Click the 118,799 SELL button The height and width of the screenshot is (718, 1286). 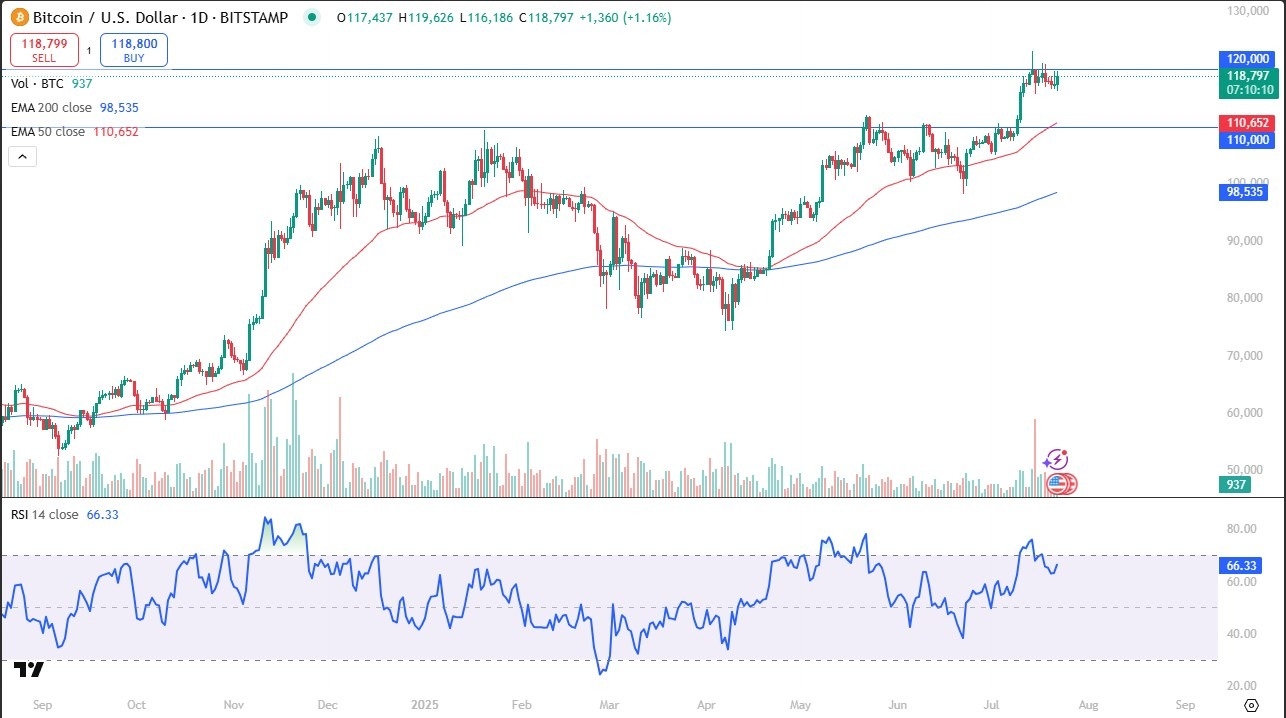(x=44, y=50)
